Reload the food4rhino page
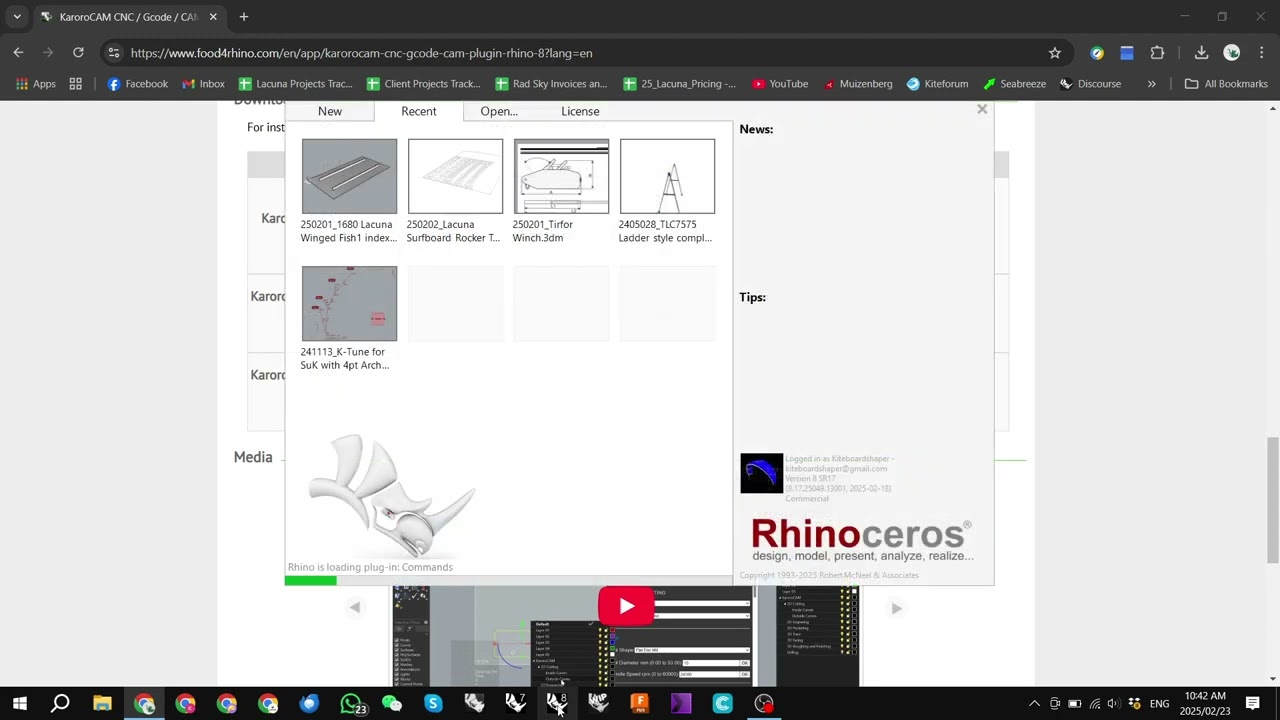This screenshot has width=1280, height=720. (x=78, y=53)
